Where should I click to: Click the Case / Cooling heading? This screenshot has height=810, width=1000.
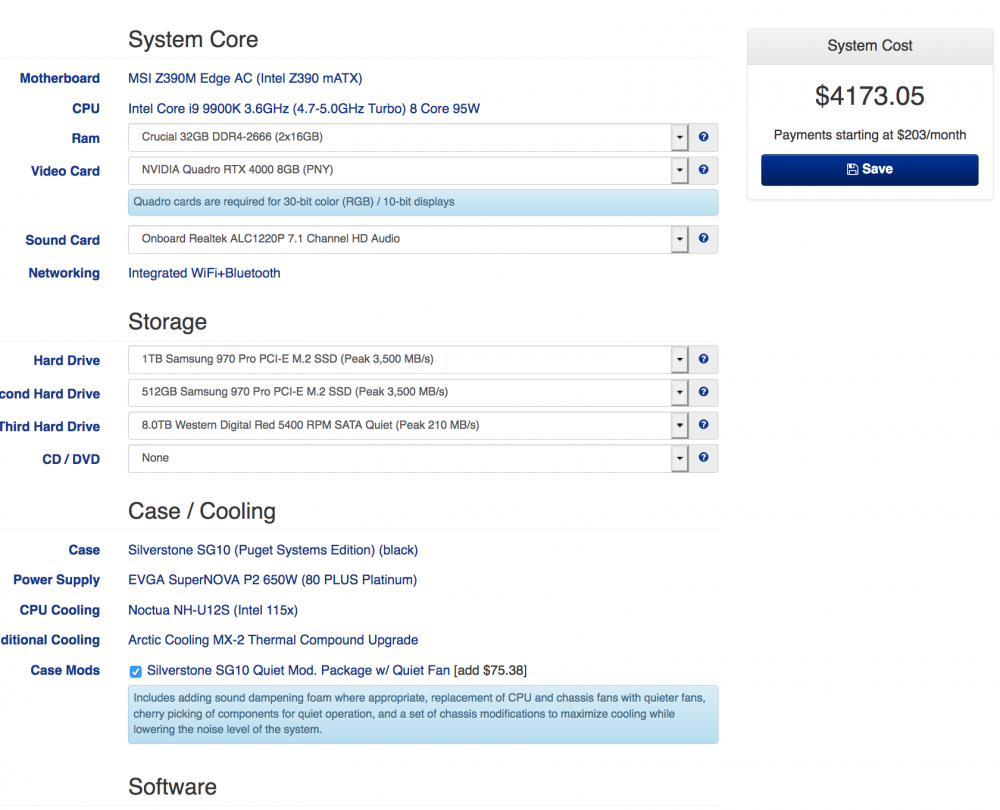pyautogui.click(x=202, y=512)
